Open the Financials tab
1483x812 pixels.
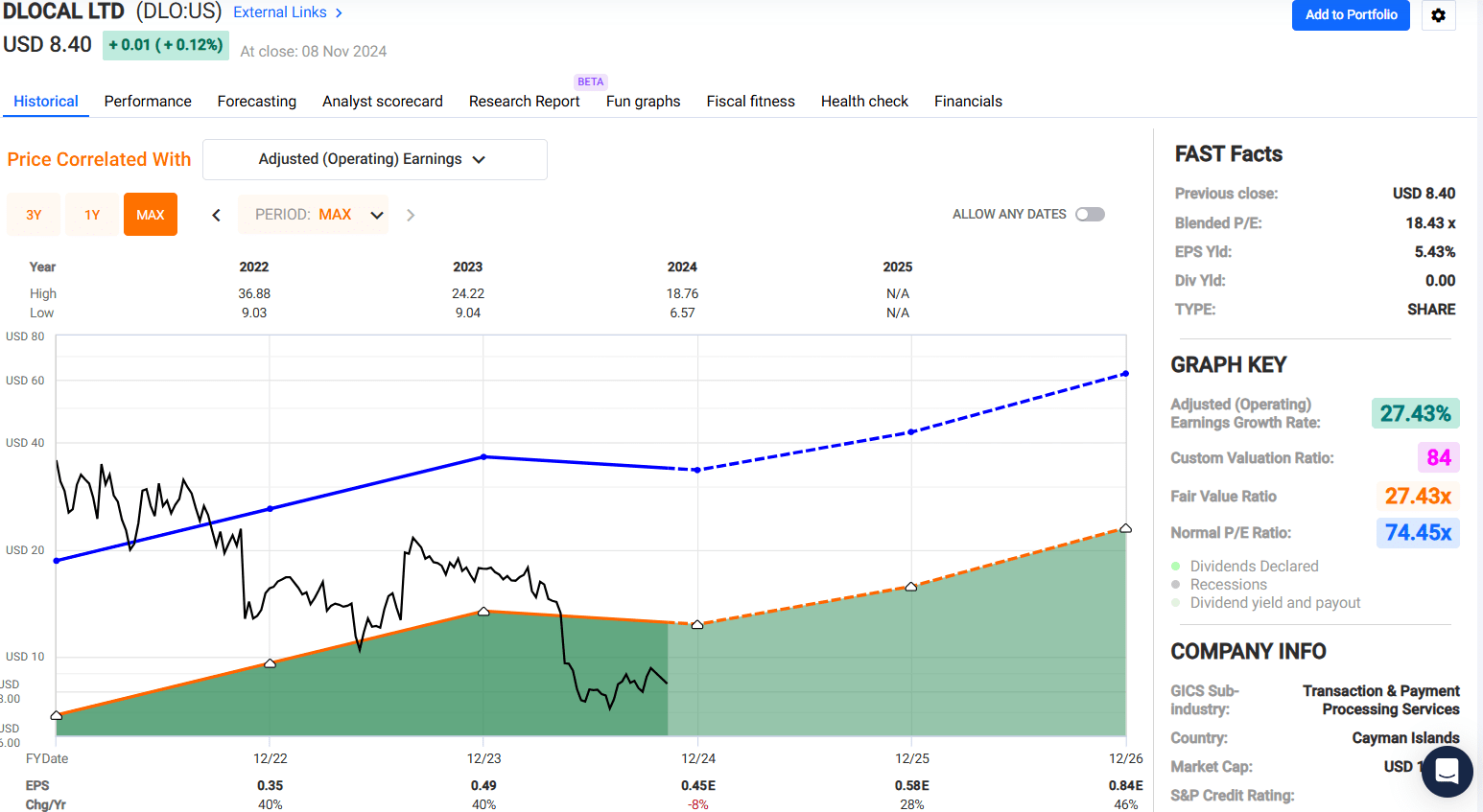point(968,101)
